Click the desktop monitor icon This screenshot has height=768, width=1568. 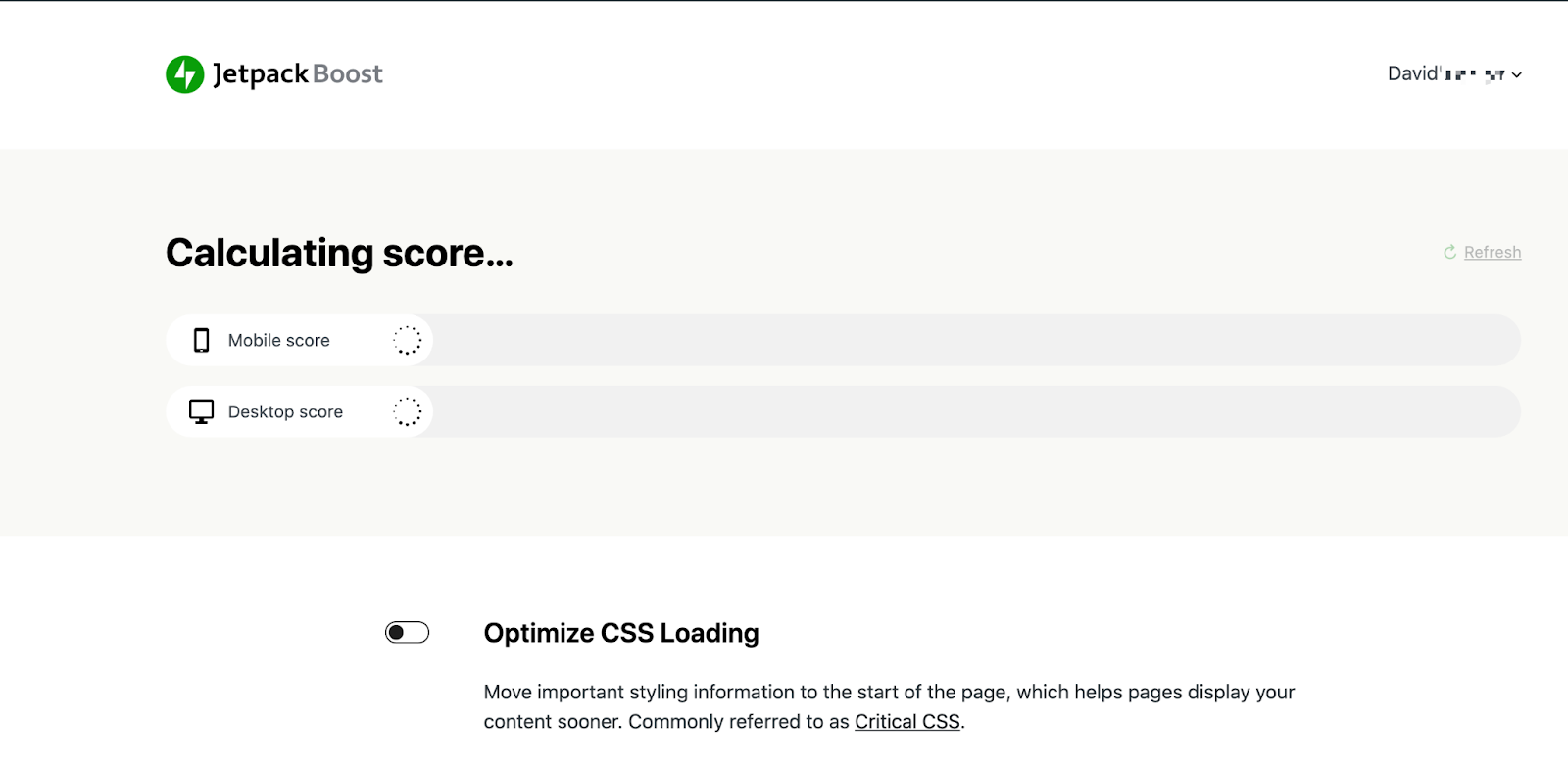pyautogui.click(x=201, y=411)
